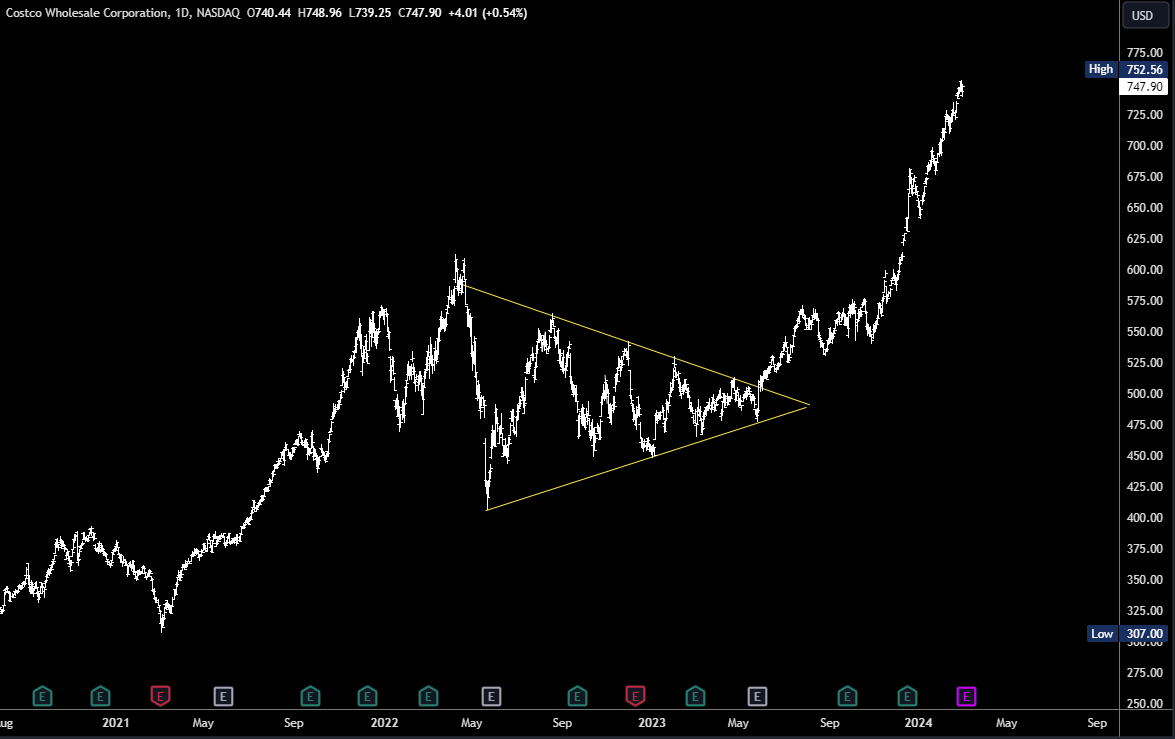1175x739 pixels.
Task: Select the current price 747.90 label
Action: (x=1143, y=86)
